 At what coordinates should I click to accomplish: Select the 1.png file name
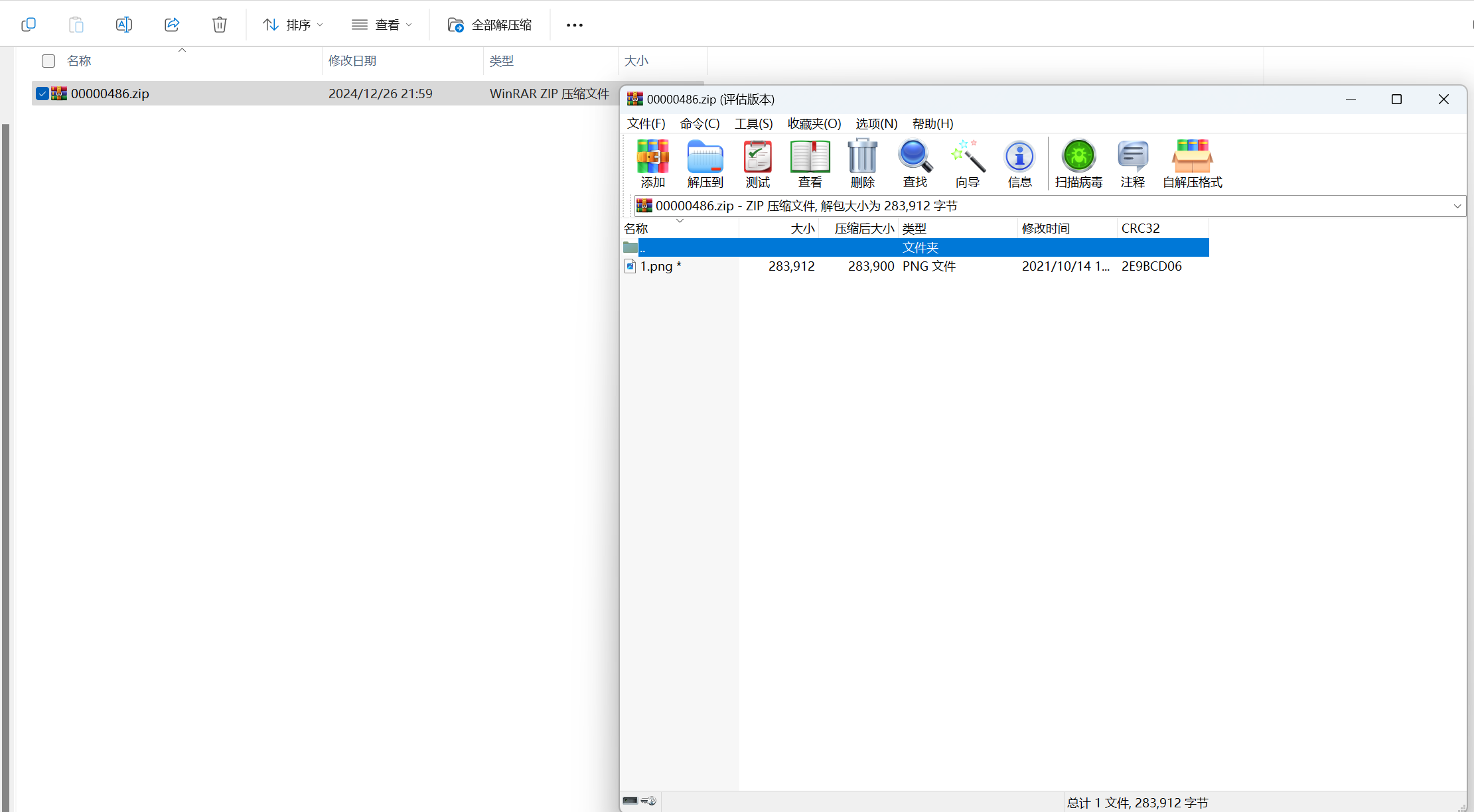[660, 266]
